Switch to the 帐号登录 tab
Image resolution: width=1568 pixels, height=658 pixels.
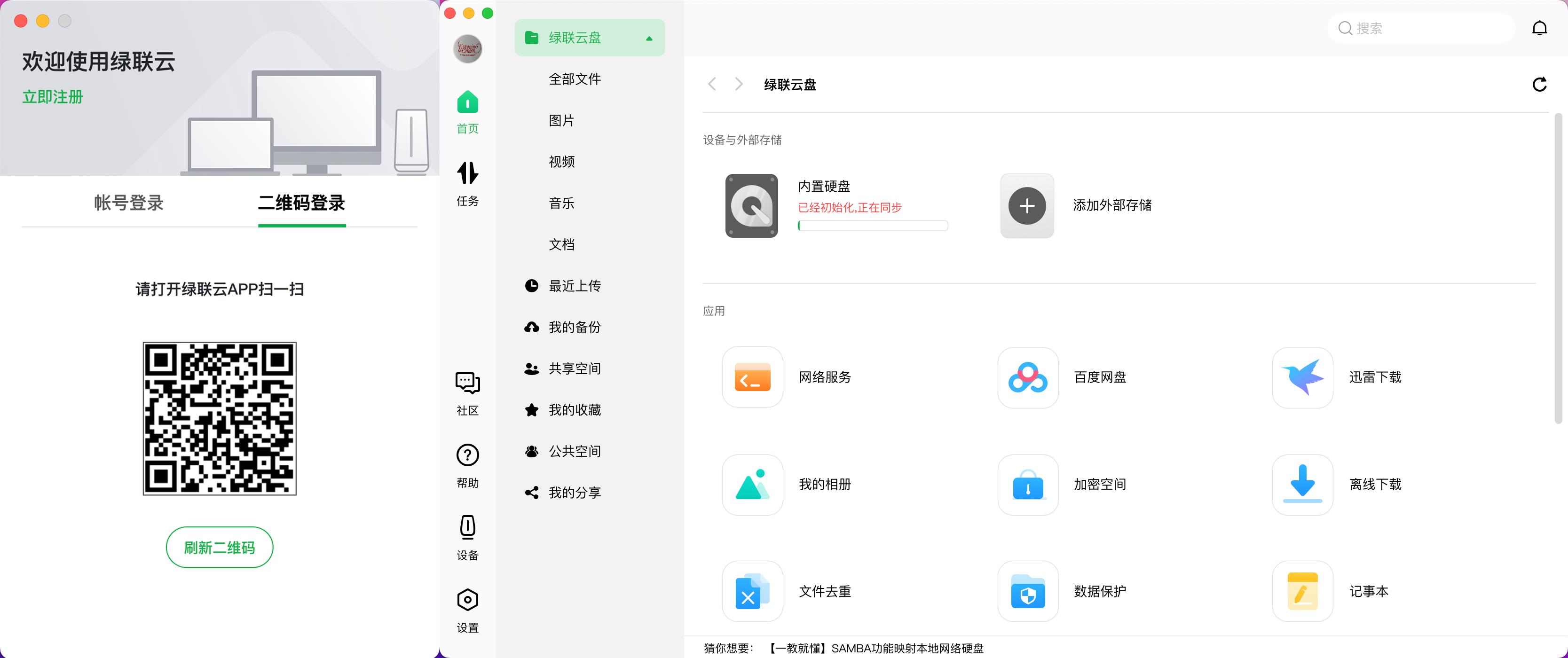click(x=127, y=204)
